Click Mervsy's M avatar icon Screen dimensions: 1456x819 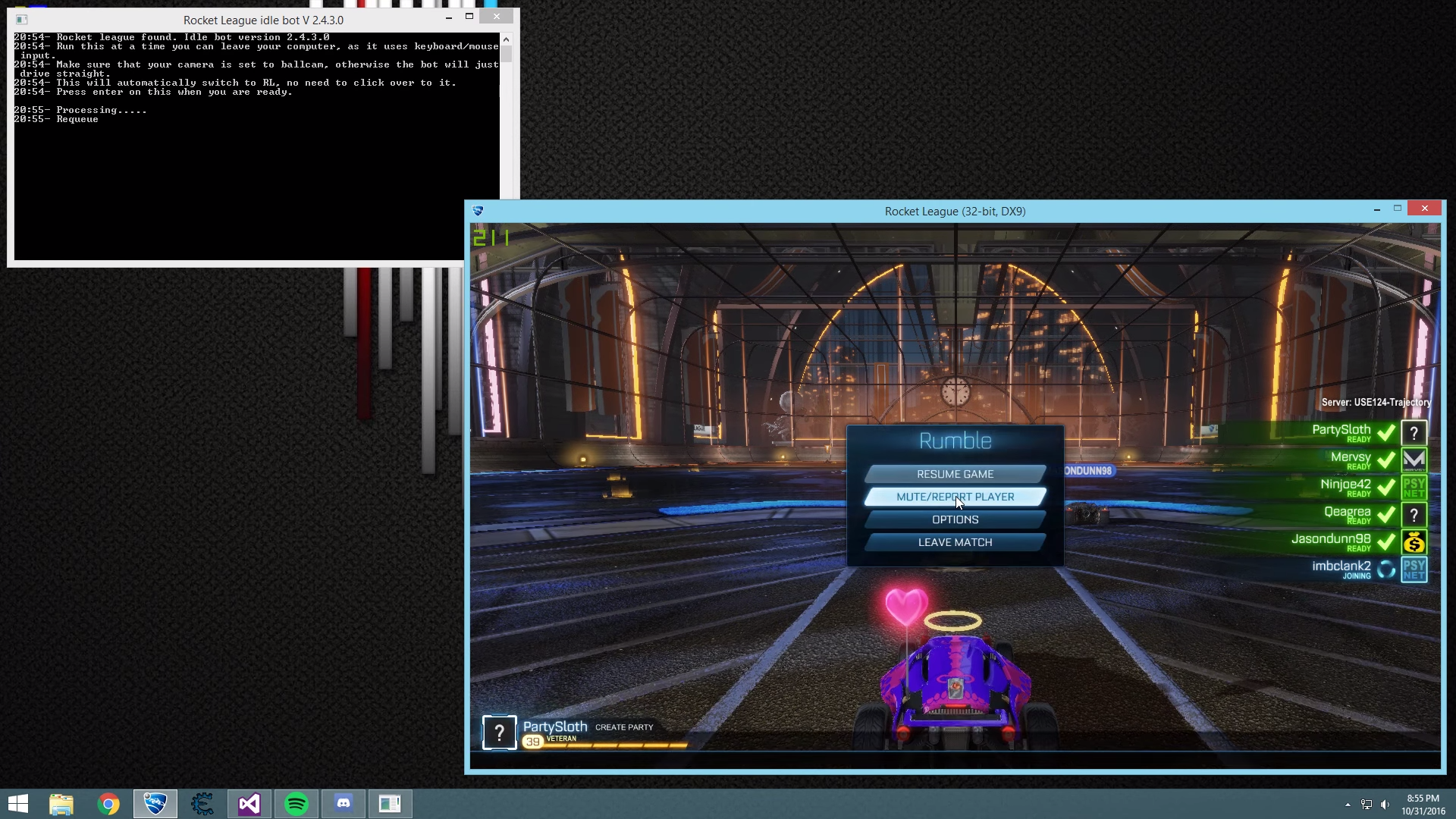tap(1414, 460)
